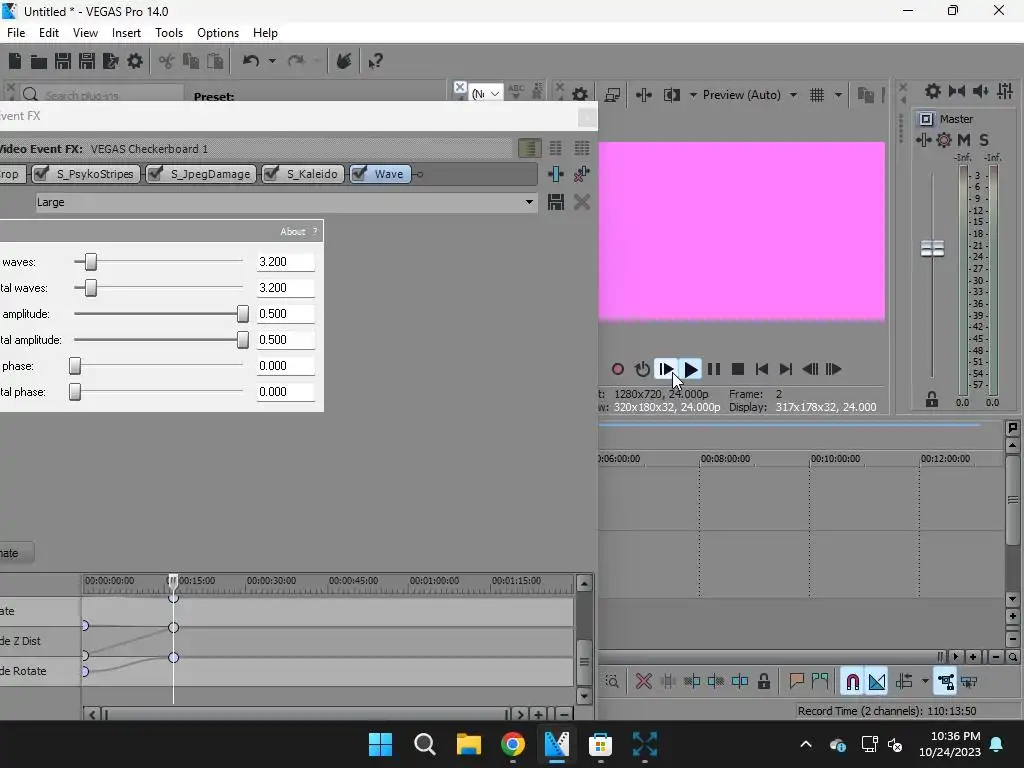Delete preset X icon
The height and width of the screenshot is (768, 1024).
click(582, 202)
